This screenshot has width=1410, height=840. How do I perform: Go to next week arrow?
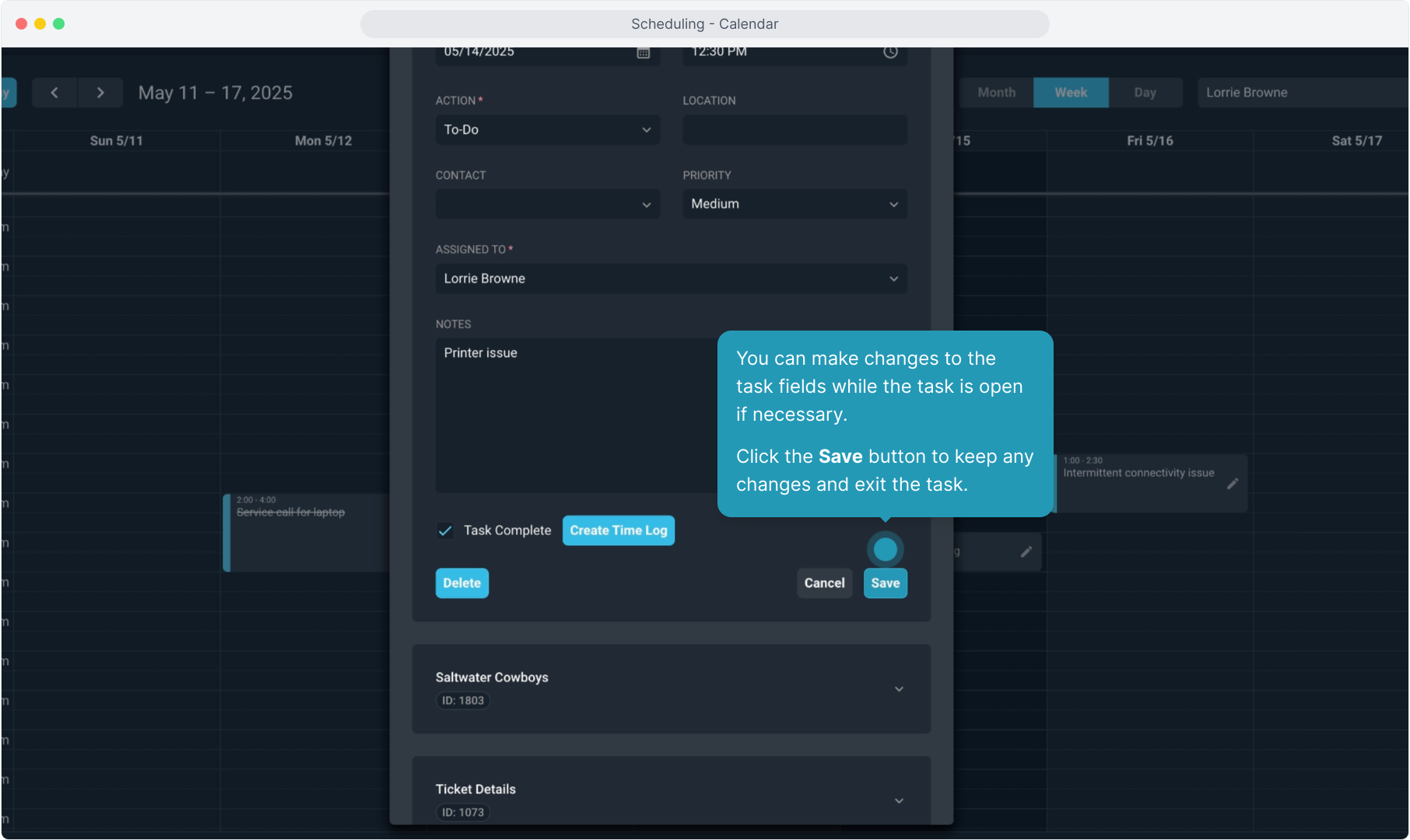100,93
